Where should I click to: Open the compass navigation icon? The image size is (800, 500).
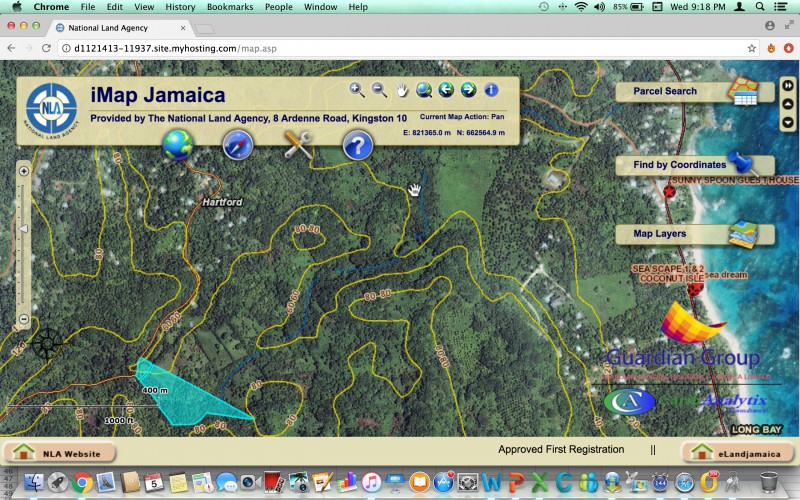[238, 145]
